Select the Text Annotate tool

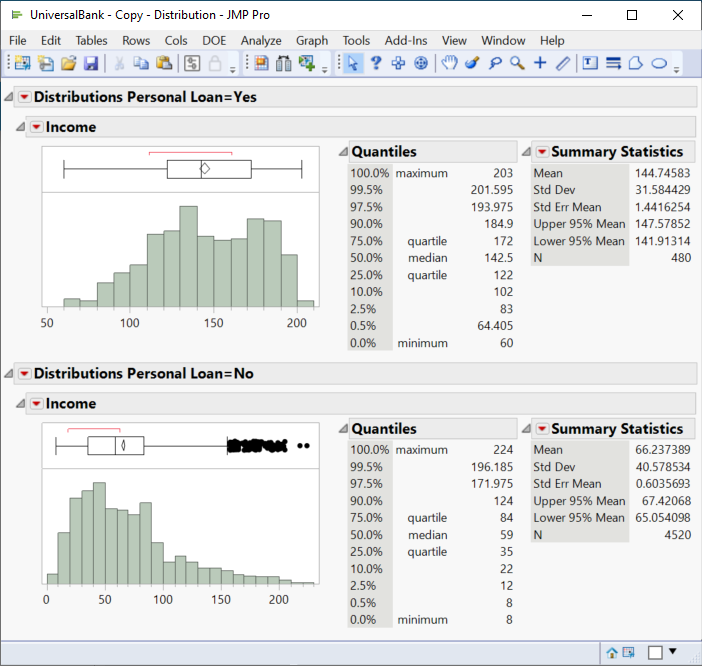[x=590, y=63]
